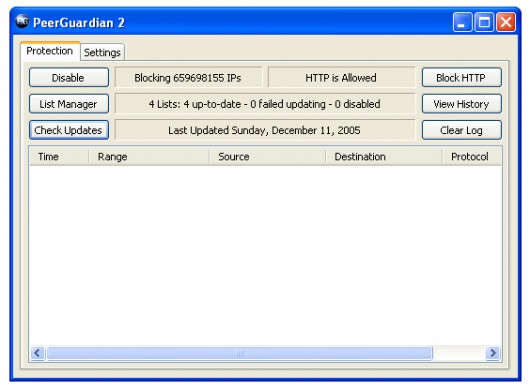Open View History
Image resolution: width=530 pixels, height=390 pixels.
pyautogui.click(x=461, y=104)
